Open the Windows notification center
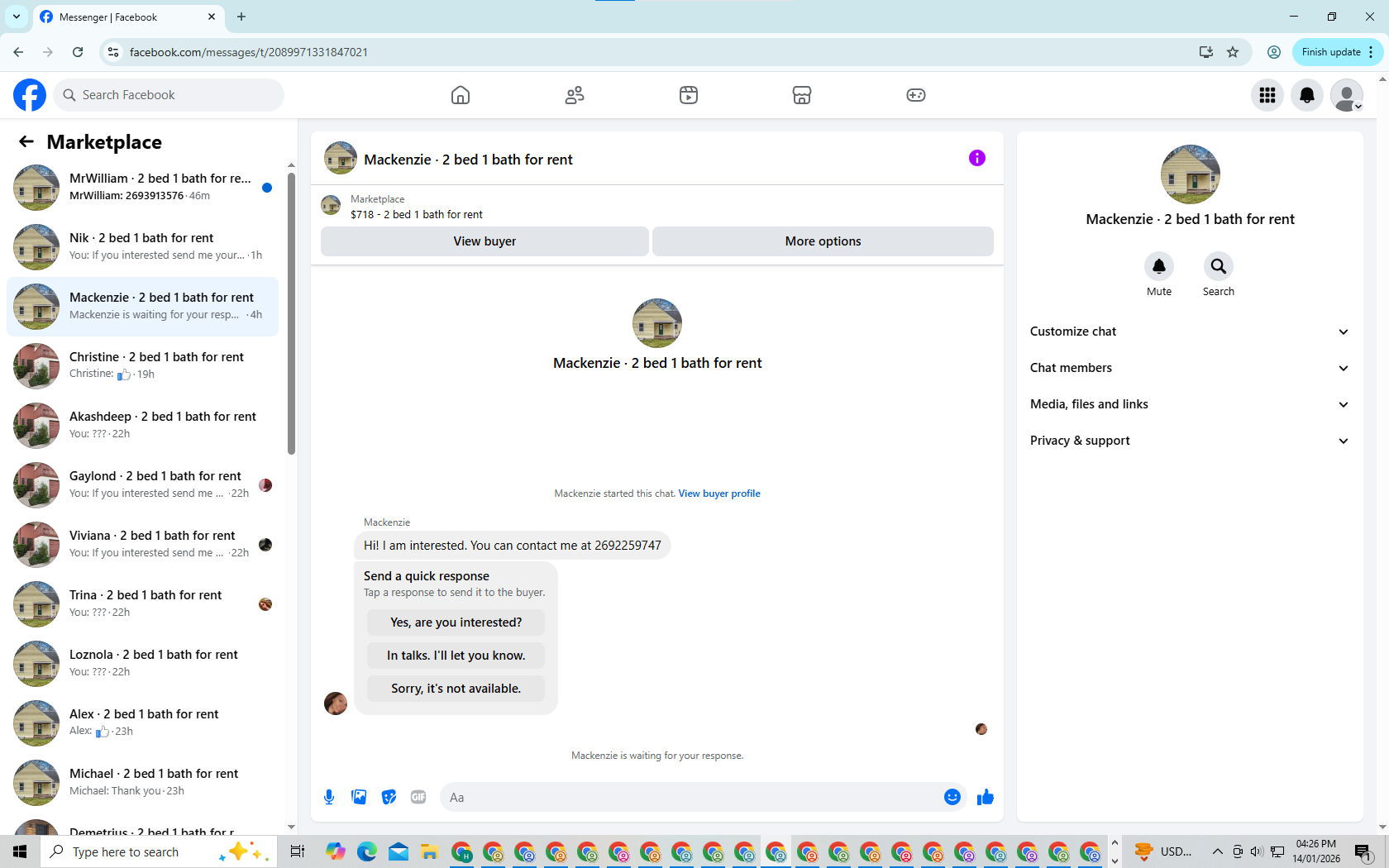This screenshot has height=868, width=1389. click(1364, 851)
